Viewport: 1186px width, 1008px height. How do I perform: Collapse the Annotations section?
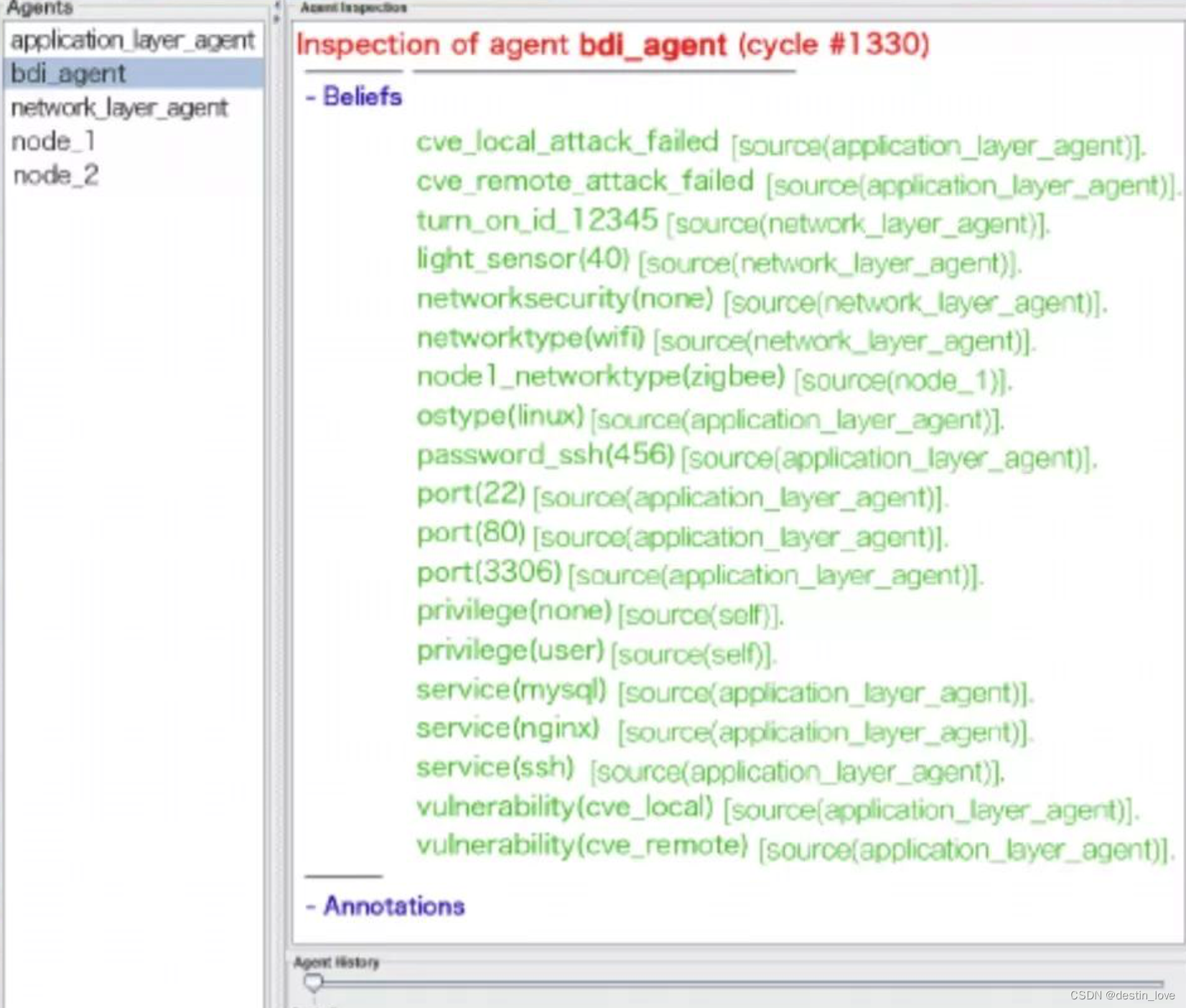click(386, 906)
